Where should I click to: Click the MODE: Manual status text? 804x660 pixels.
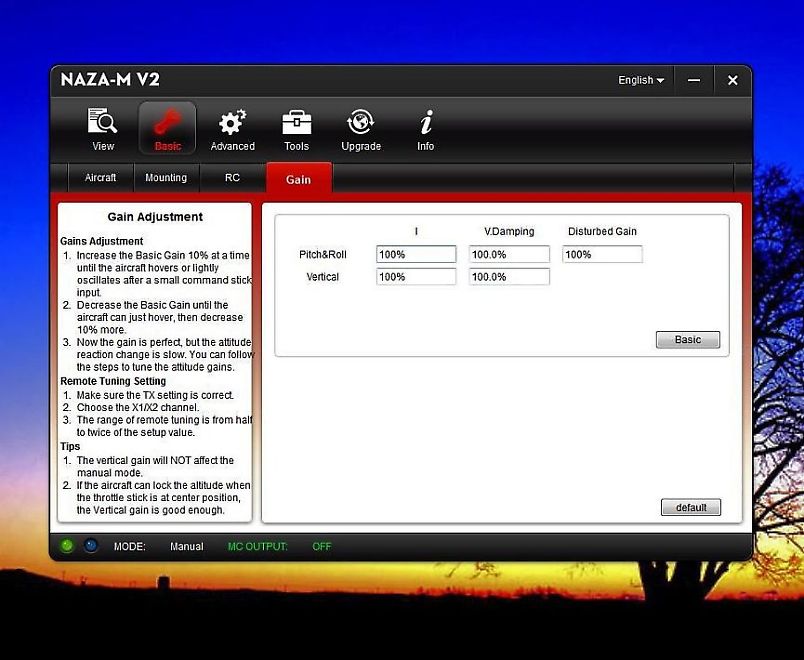tap(158, 547)
